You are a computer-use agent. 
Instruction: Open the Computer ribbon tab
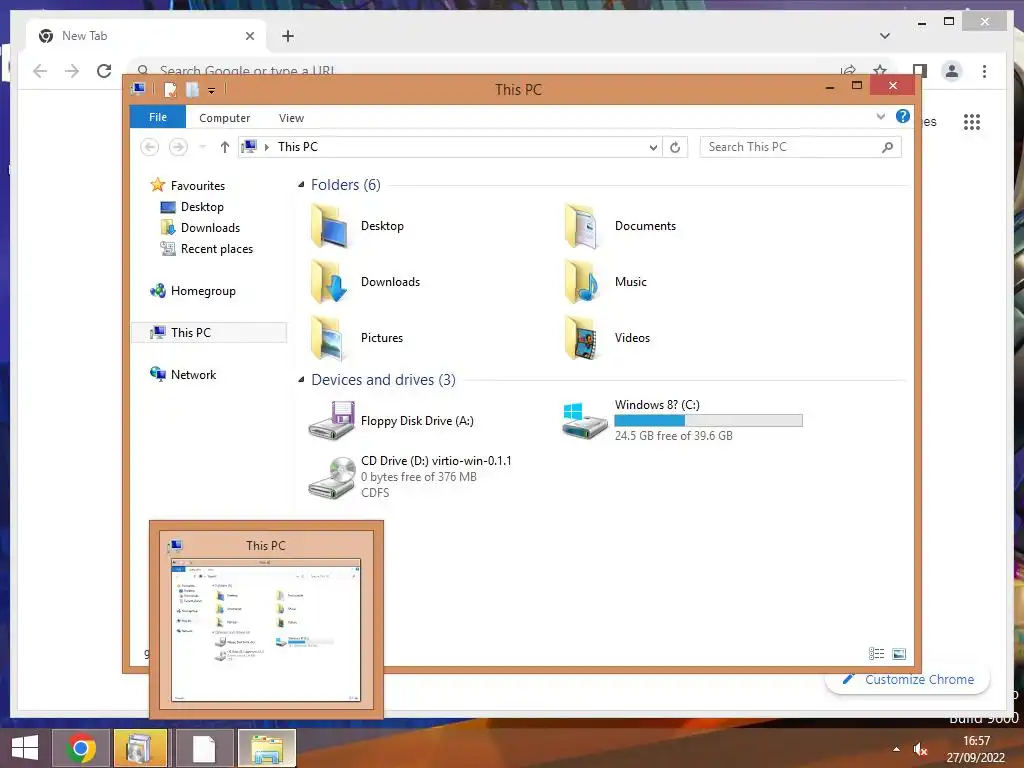coord(224,118)
